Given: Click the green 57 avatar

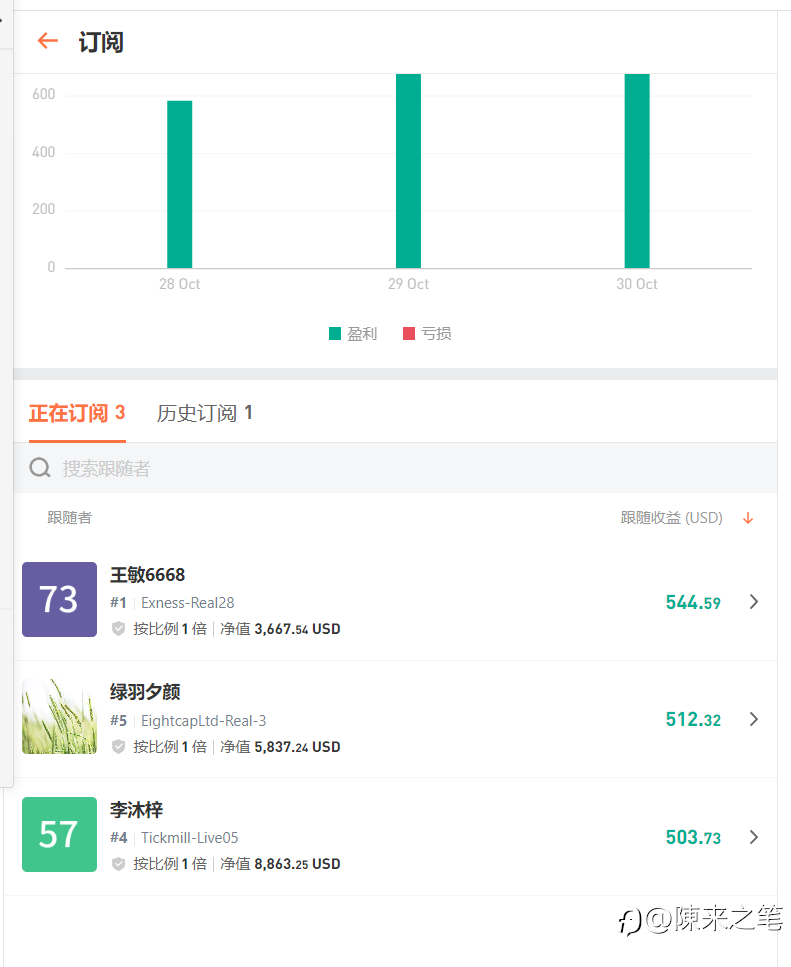Looking at the screenshot, I should click(59, 834).
